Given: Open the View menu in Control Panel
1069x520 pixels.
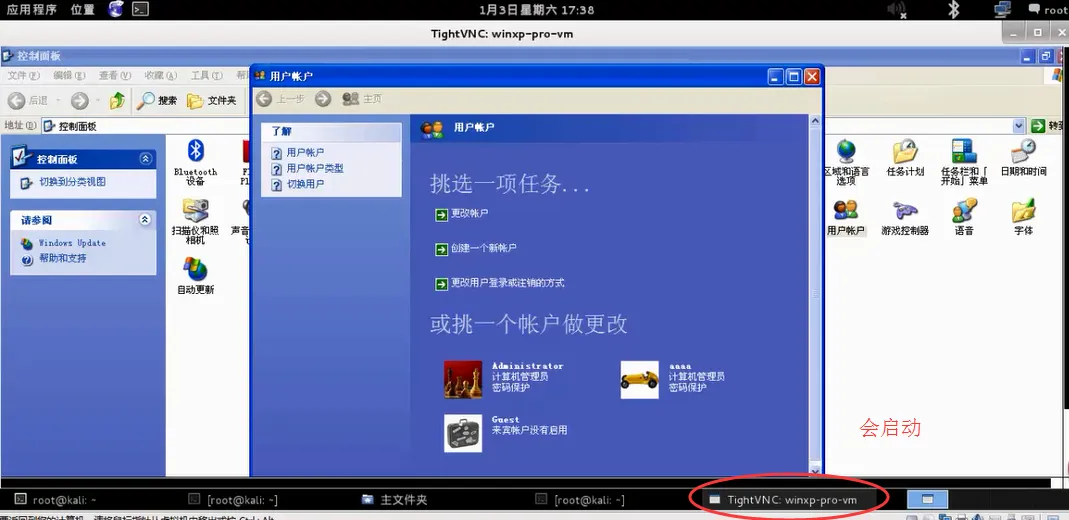Looking at the screenshot, I should (115, 76).
